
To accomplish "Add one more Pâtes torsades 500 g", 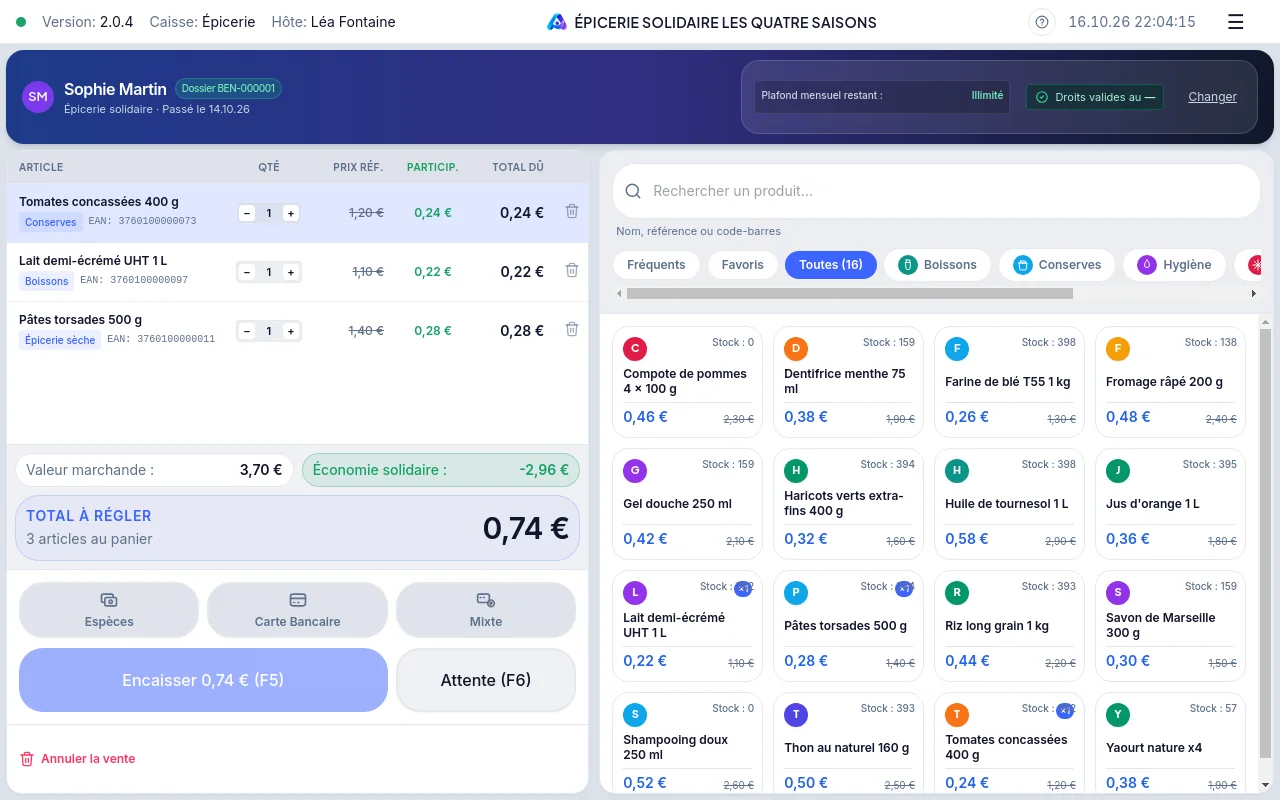I will coord(290,331).
